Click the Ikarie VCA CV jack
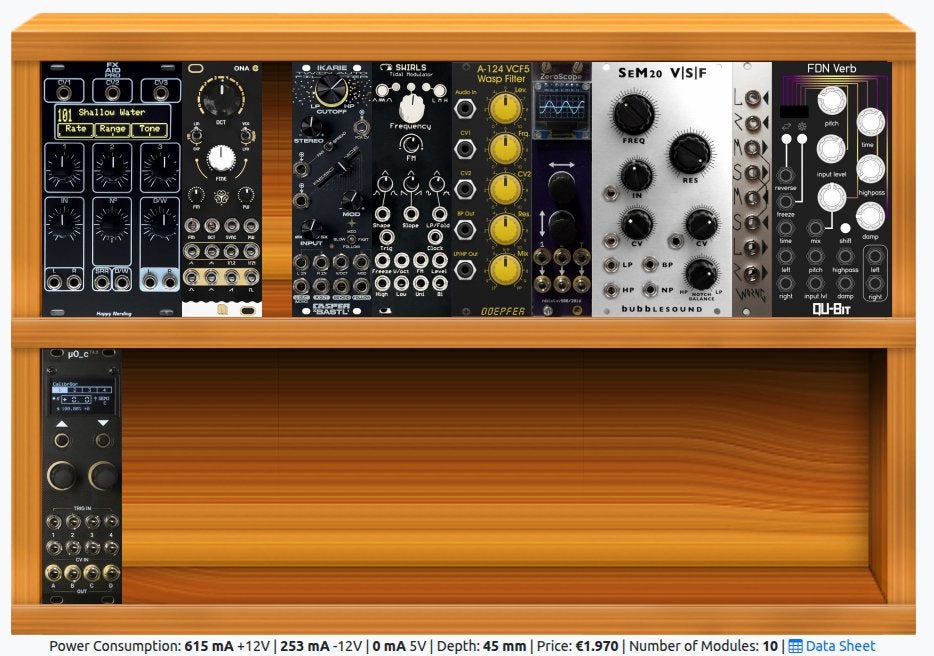The height and width of the screenshot is (656, 934). click(361, 127)
